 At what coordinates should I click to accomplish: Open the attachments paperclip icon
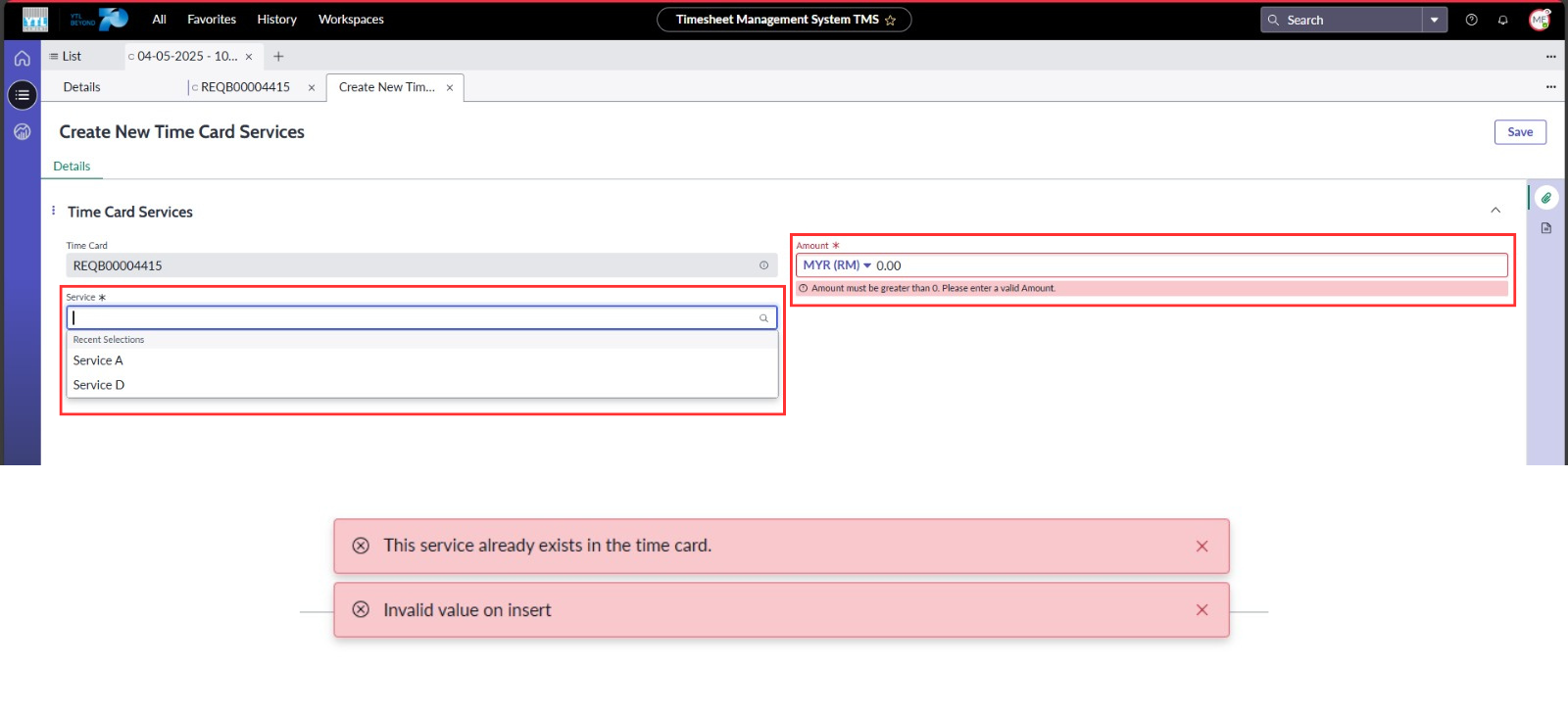point(1545,198)
